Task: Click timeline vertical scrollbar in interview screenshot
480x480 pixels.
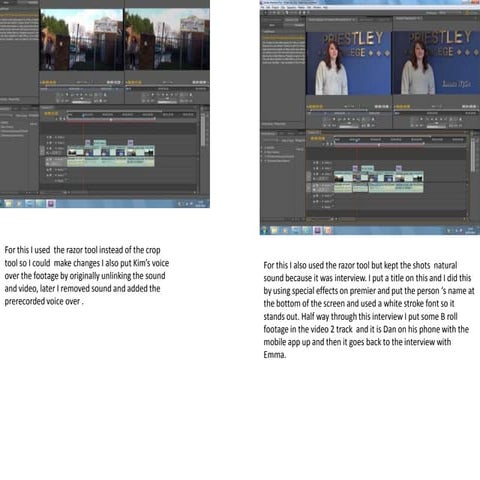Action: [x=473, y=156]
